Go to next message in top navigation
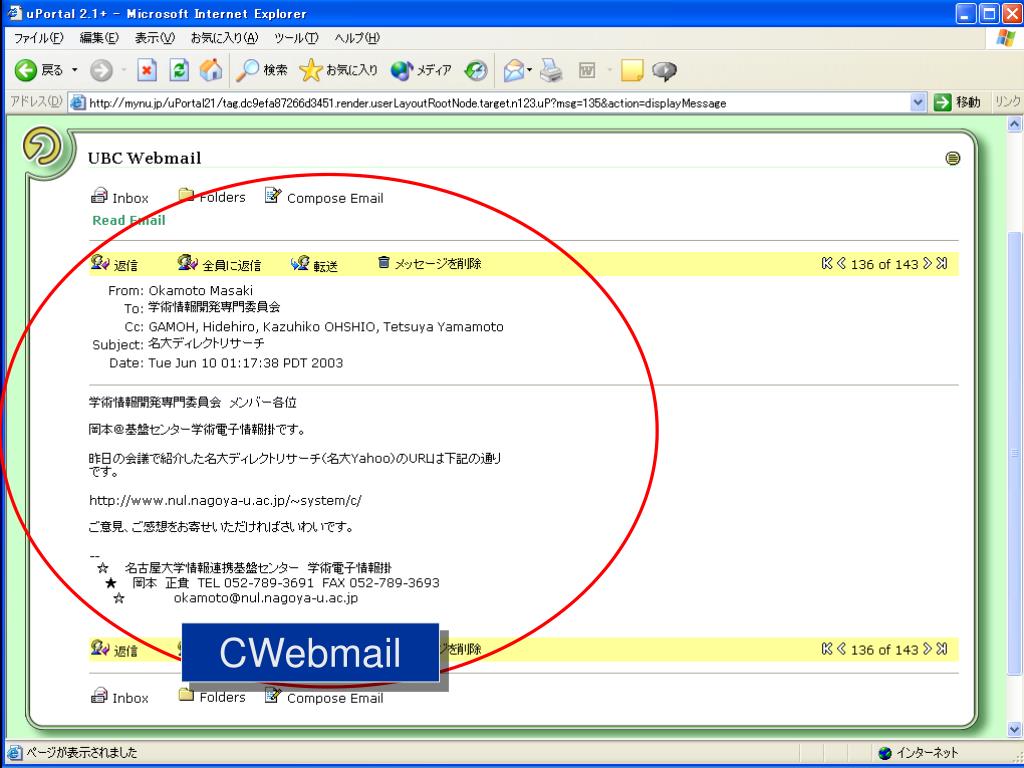Viewport: 1024px width, 768px height. pos(927,263)
